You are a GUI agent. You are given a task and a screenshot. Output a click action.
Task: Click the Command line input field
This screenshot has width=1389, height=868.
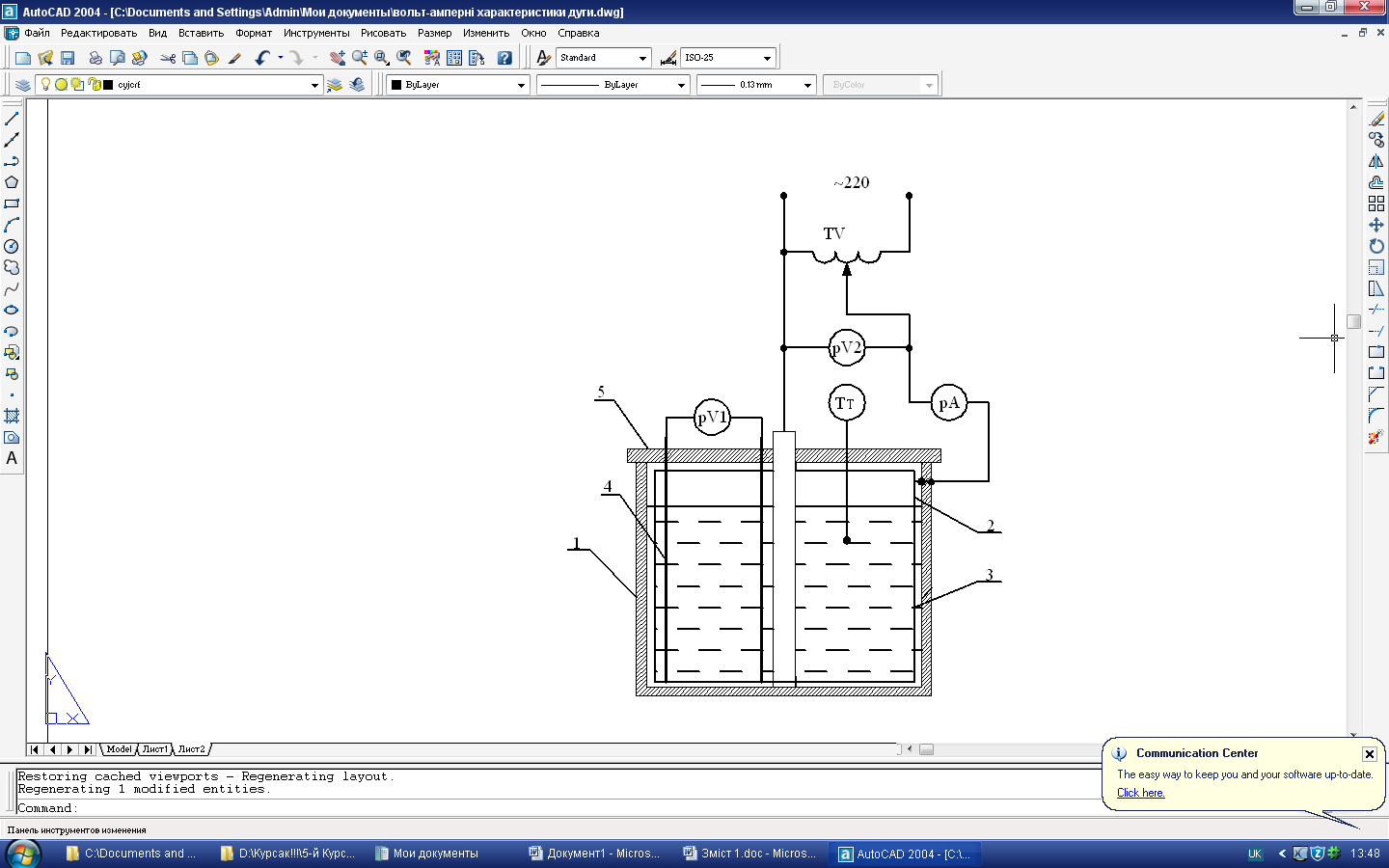[559, 808]
